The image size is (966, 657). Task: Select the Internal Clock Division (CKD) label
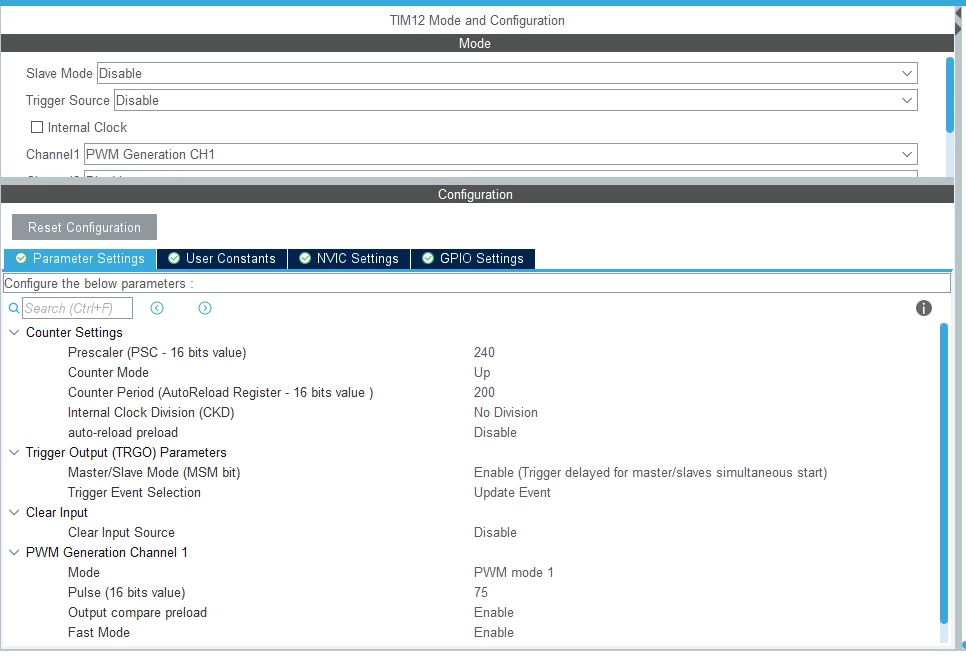coord(151,412)
